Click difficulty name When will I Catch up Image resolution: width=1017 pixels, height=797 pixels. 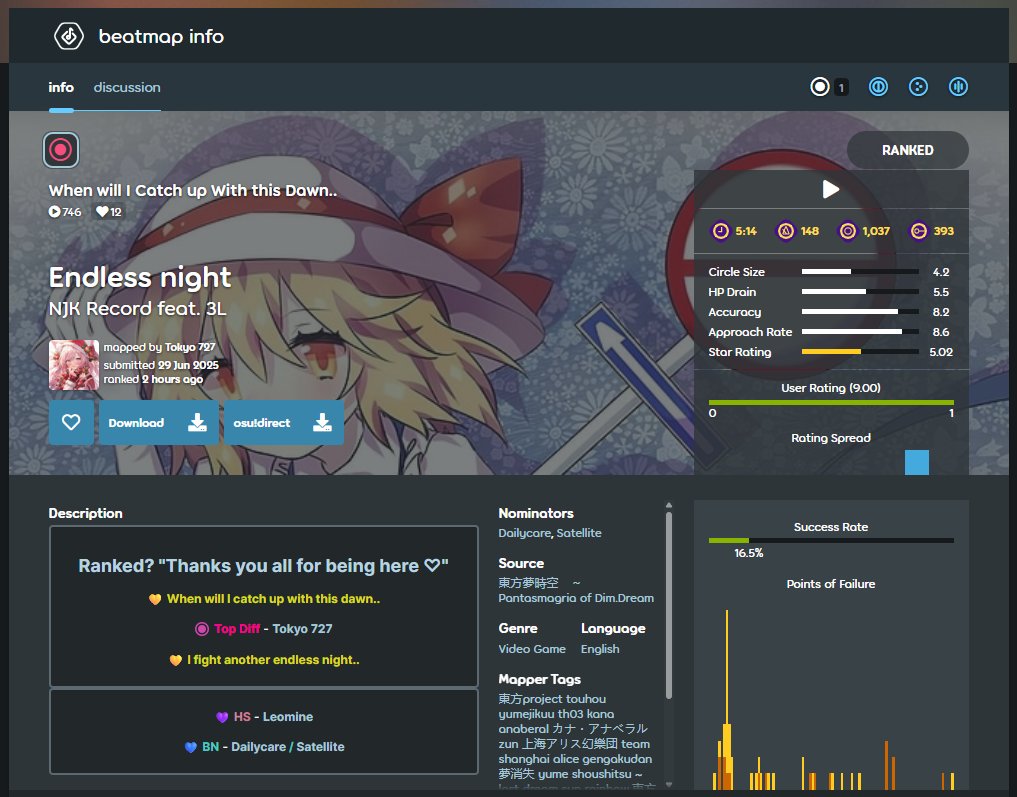(193, 191)
